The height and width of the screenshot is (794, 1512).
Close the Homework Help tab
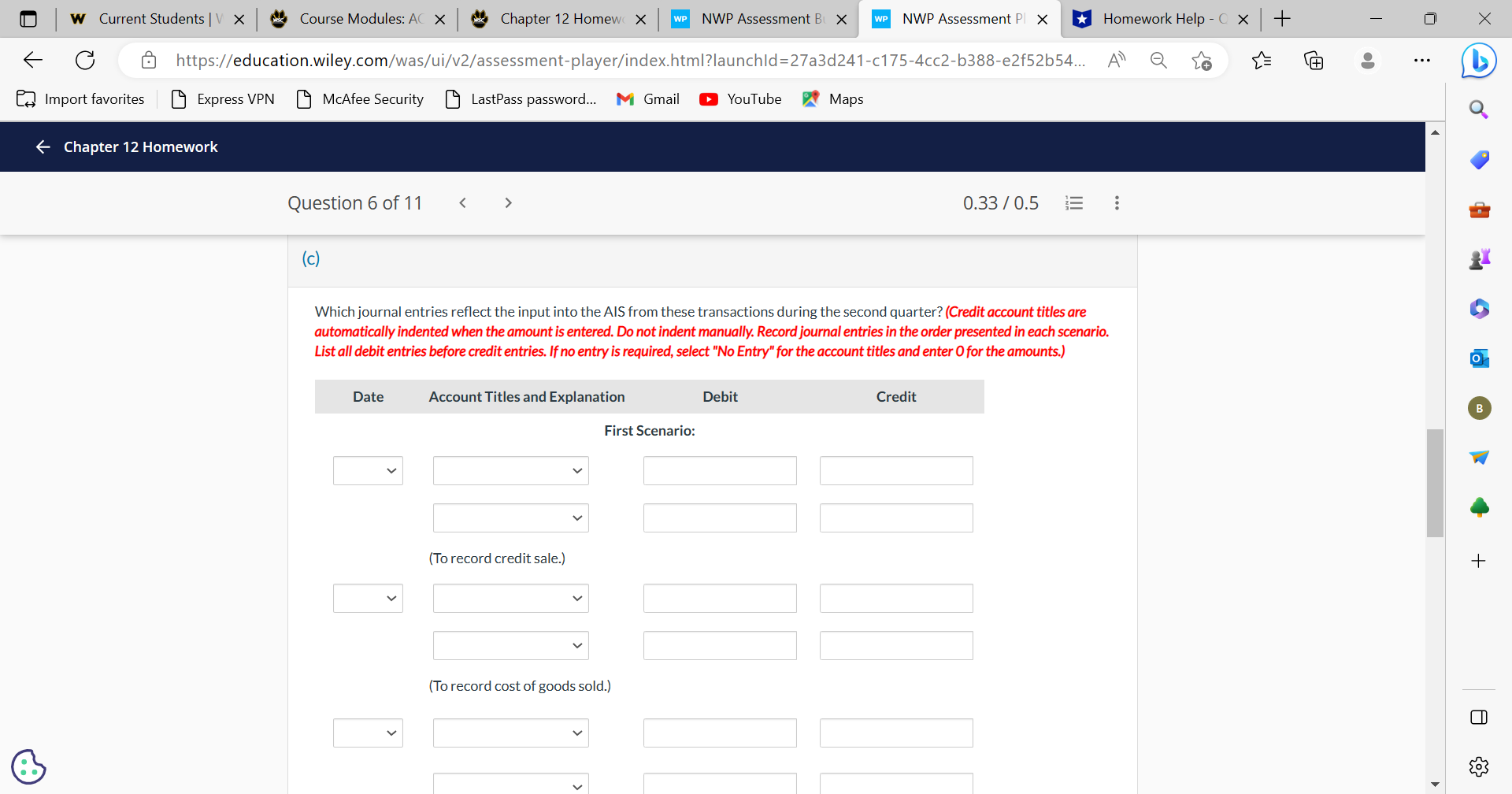1243,19
